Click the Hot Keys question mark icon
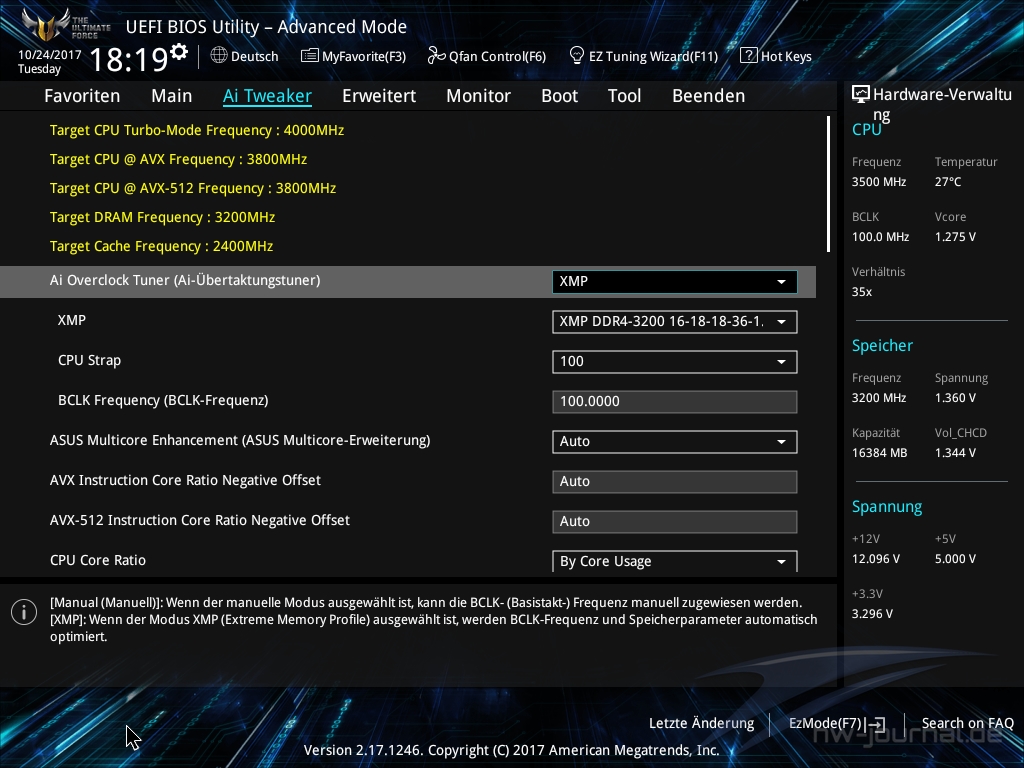The width and height of the screenshot is (1024, 768). [748, 56]
